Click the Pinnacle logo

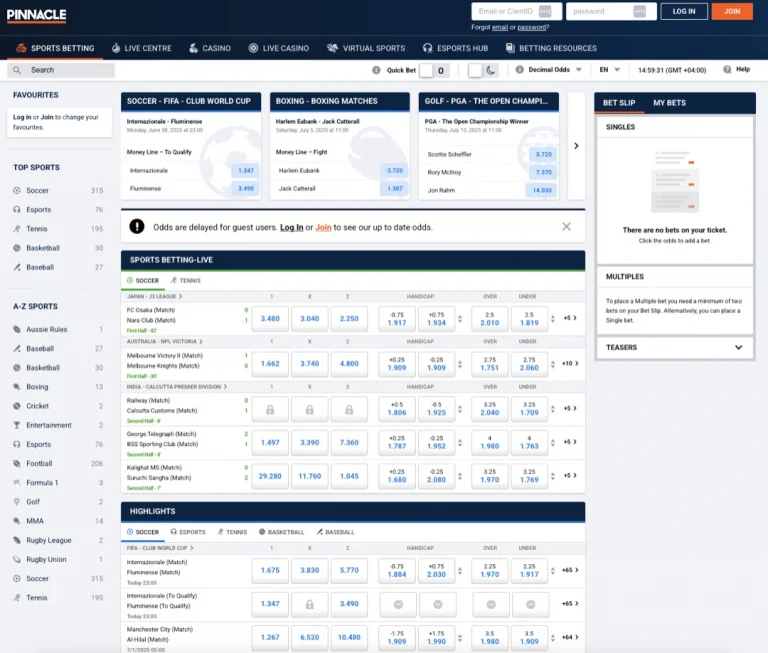coord(36,15)
